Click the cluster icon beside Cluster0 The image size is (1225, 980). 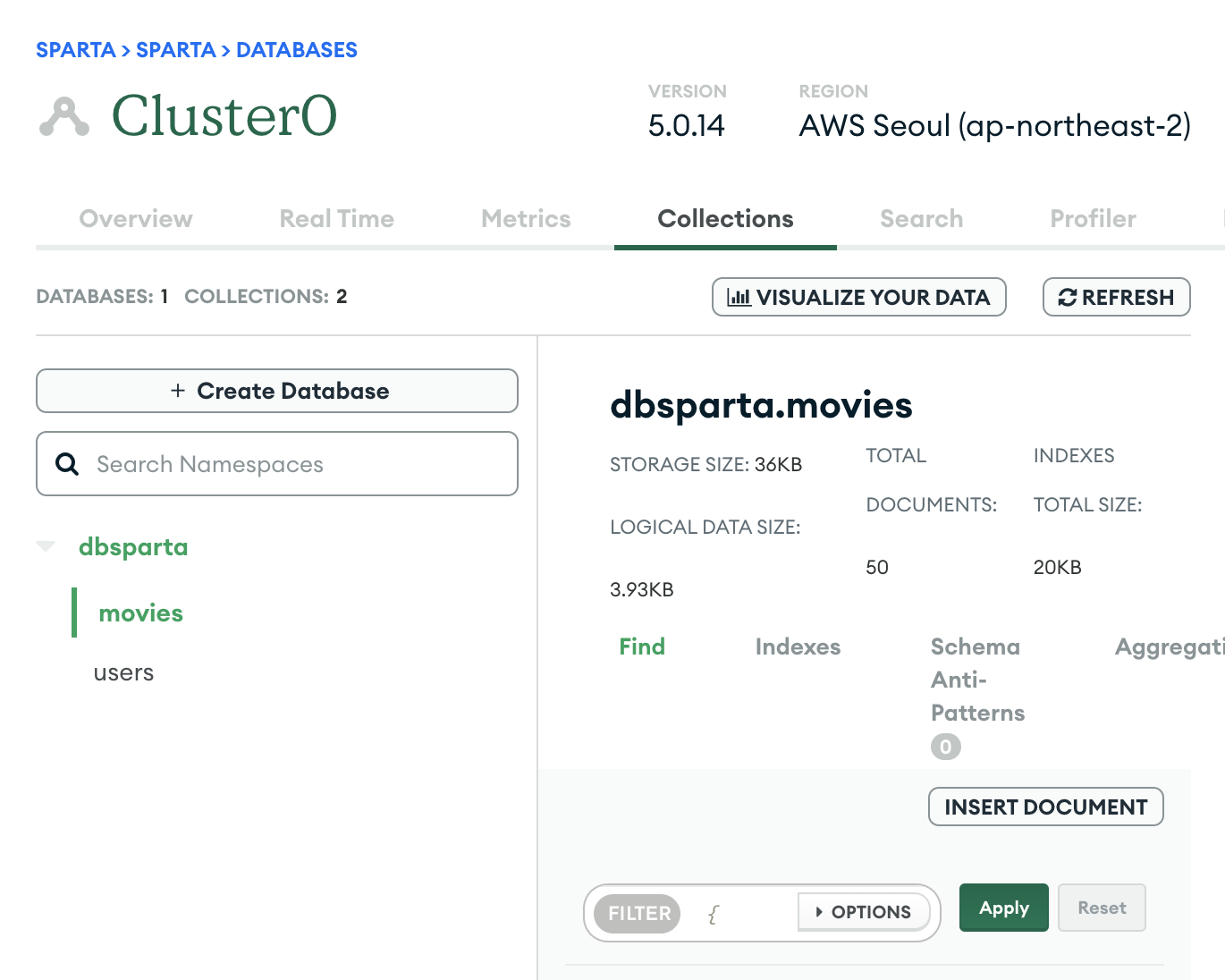[x=64, y=117]
